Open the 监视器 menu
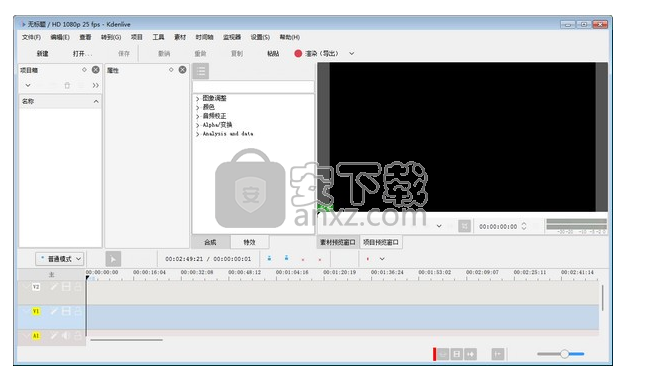647x379 pixels. pos(232,37)
